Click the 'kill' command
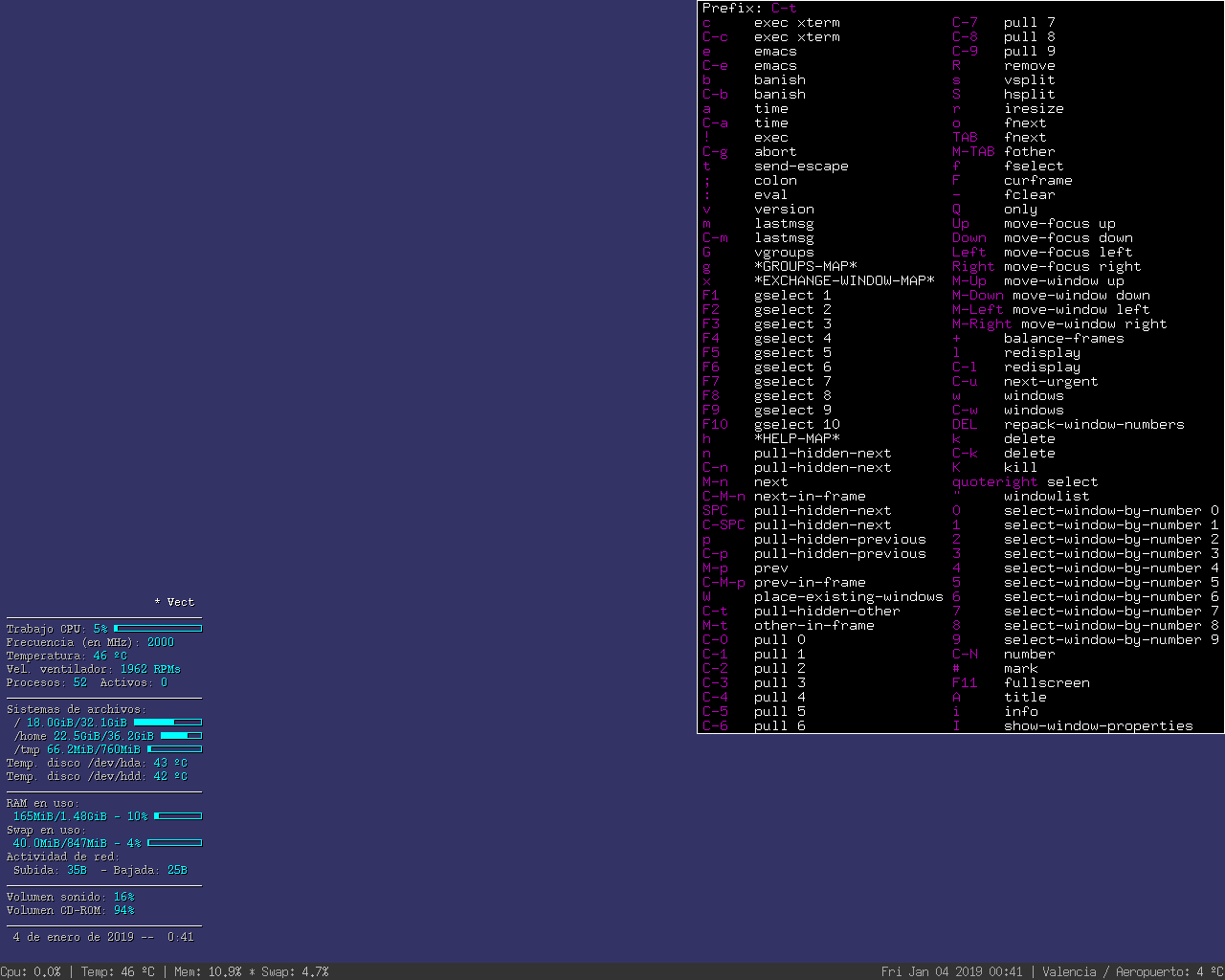The width and height of the screenshot is (1225, 980). [x=1021, y=467]
